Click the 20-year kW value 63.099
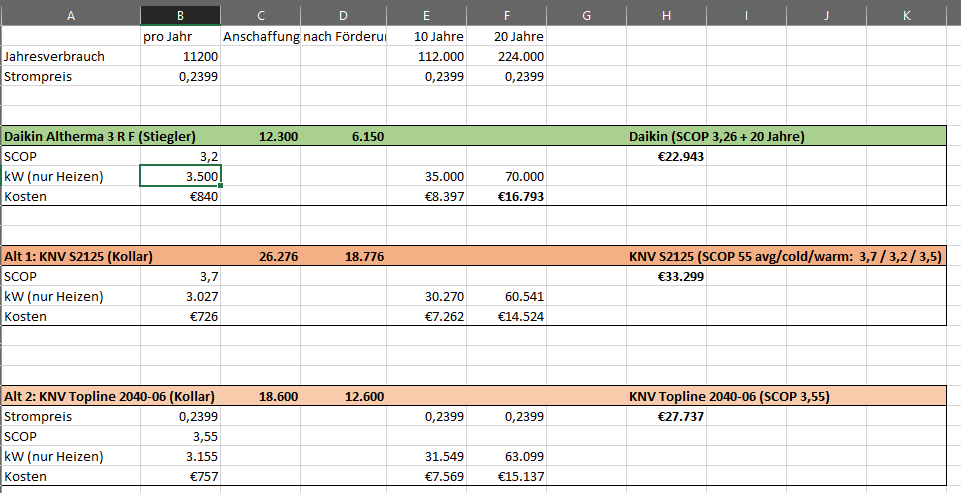961x493 pixels. pyautogui.click(x=506, y=456)
